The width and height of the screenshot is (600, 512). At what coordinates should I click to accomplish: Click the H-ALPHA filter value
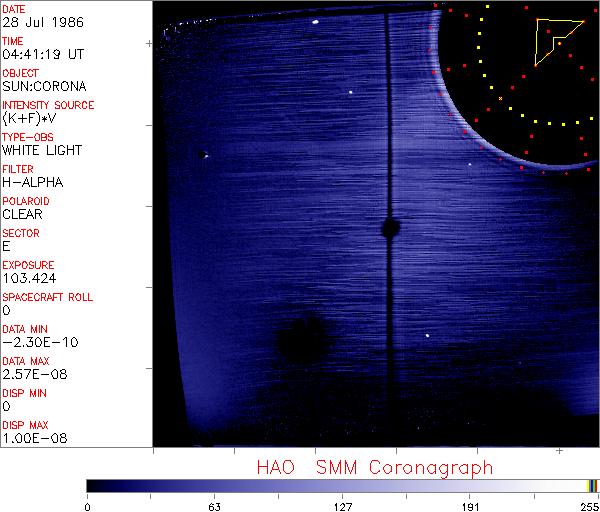coord(32,182)
